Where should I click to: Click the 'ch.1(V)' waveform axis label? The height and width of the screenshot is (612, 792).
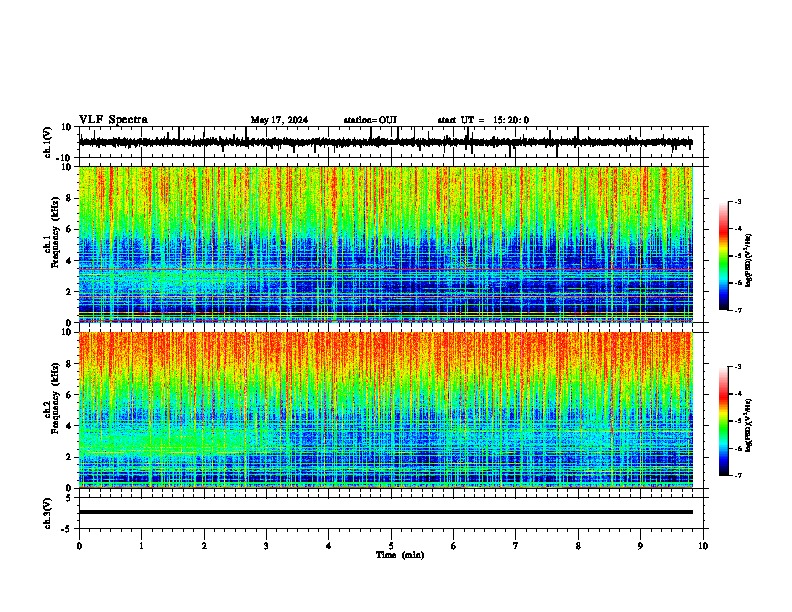[48, 142]
